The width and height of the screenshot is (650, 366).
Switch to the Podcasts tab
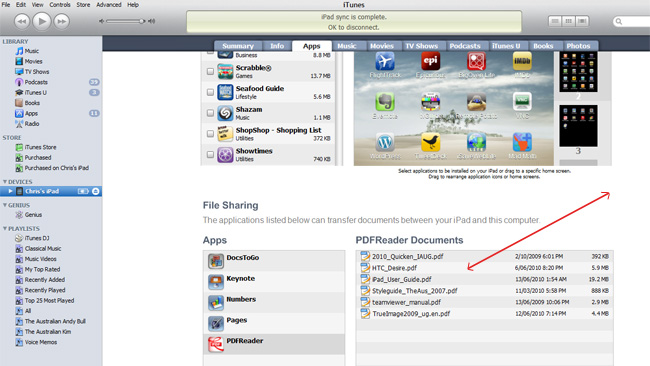coord(465,46)
